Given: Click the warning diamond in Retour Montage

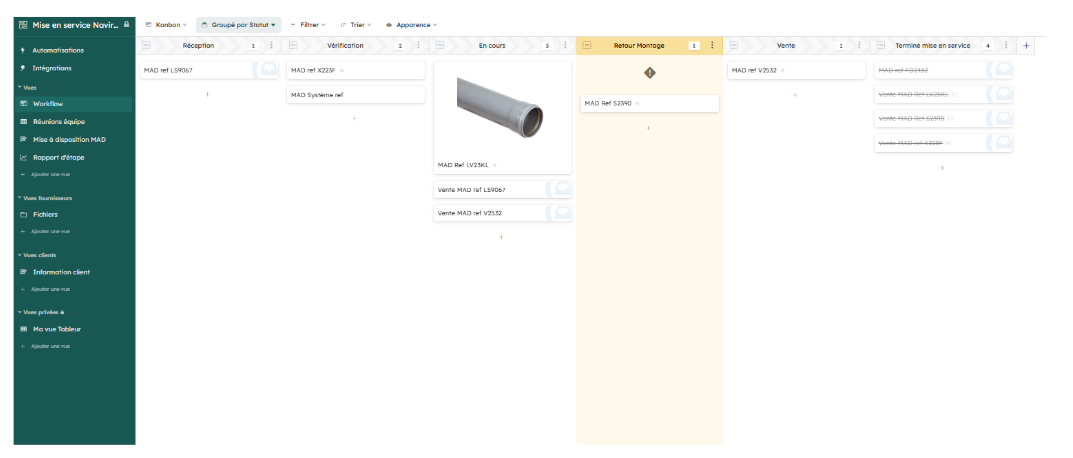Looking at the screenshot, I should (649, 73).
